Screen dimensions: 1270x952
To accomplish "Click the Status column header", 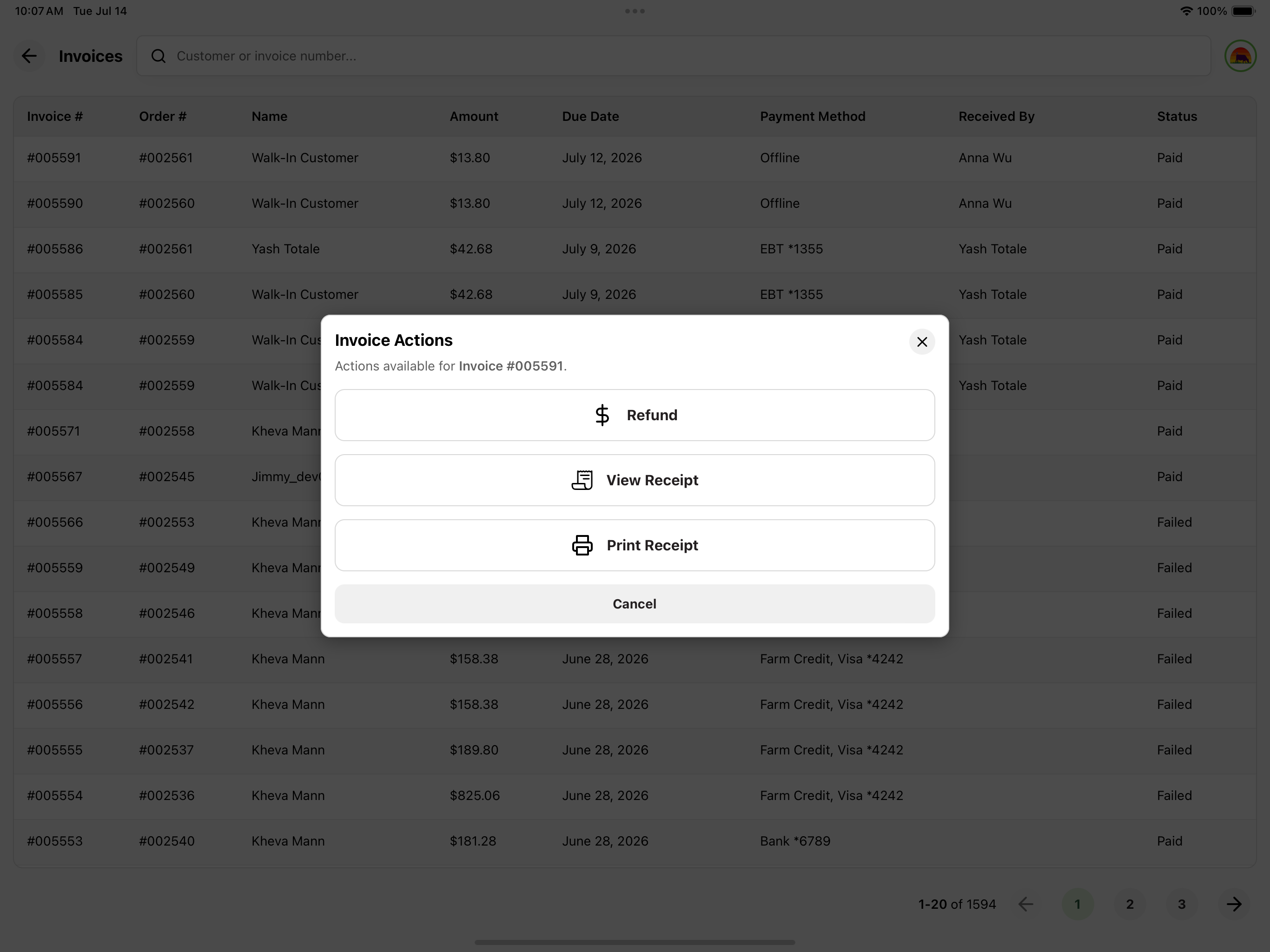I will (x=1177, y=116).
